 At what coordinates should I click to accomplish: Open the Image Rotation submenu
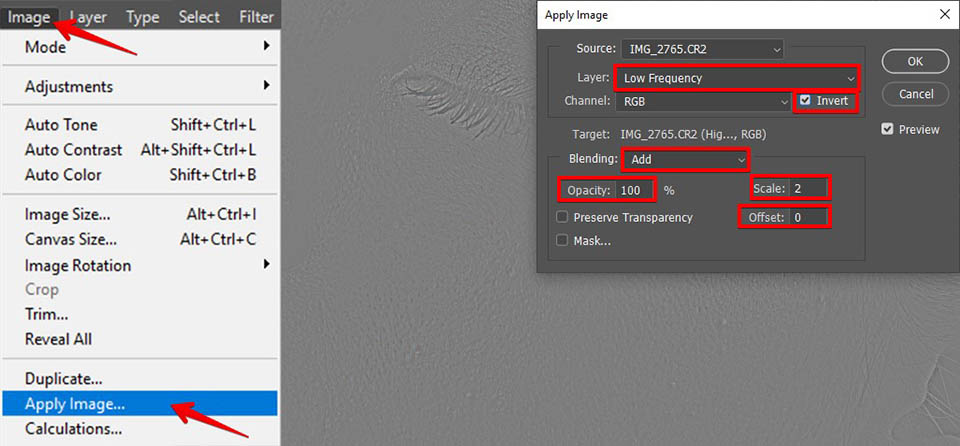266,265
